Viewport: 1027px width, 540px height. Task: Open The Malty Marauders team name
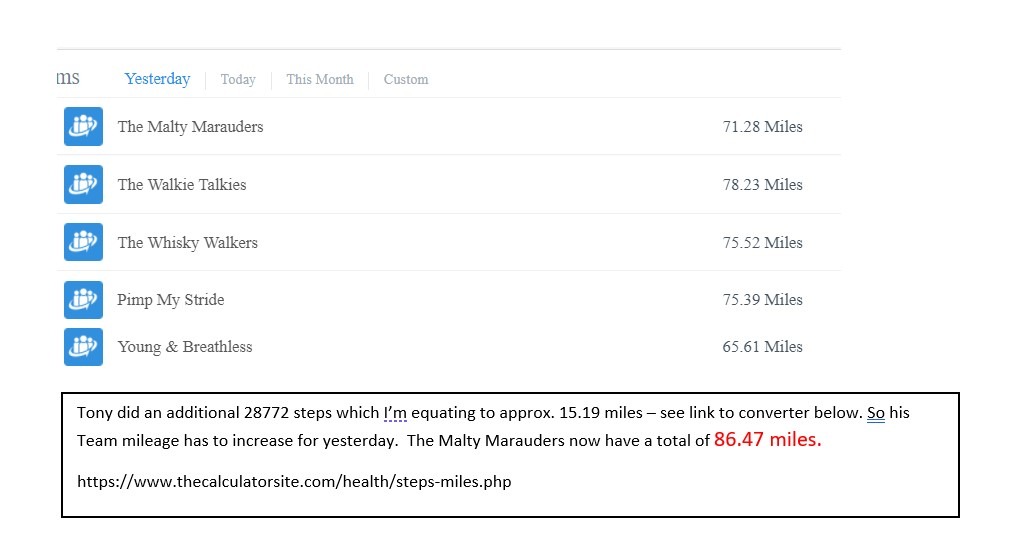pyautogui.click(x=190, y=127)
